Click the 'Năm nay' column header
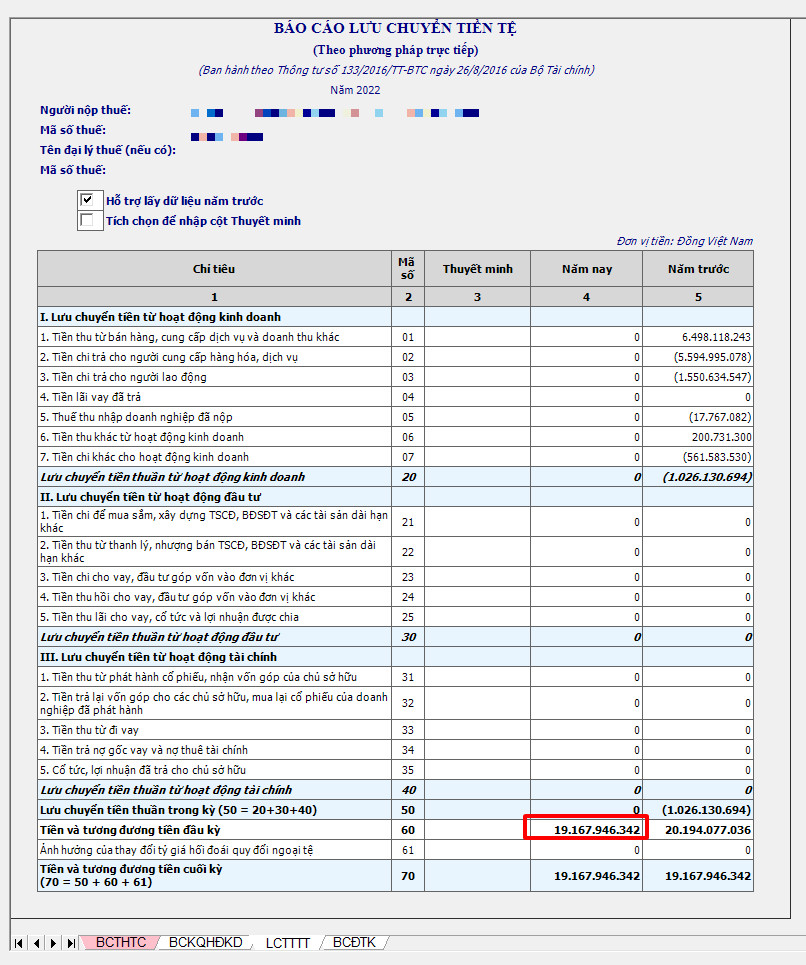This screenshot has height=965, width=806. 586,269
